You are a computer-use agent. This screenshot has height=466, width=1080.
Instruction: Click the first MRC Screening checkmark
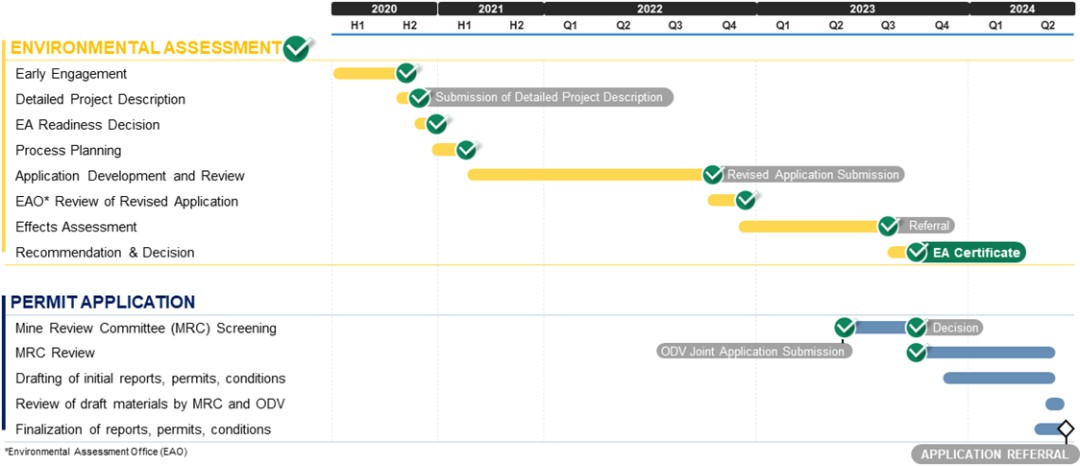844,328
